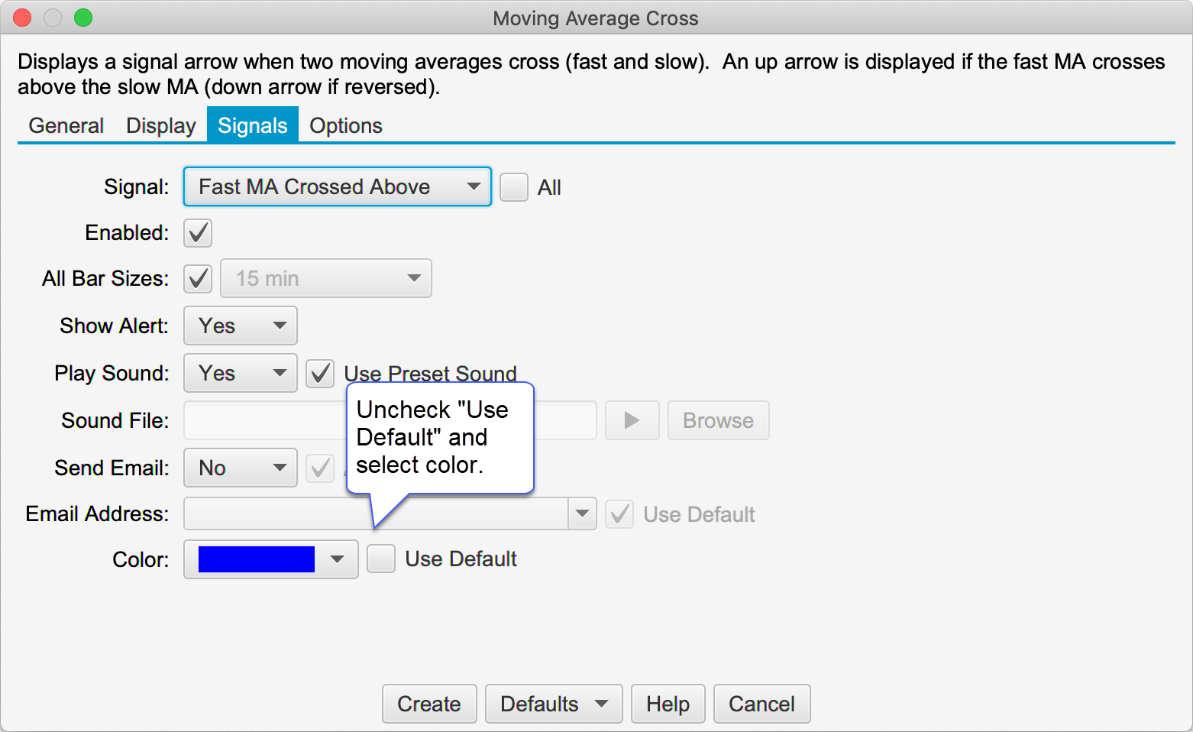The height and width of the screenshot is (732, 1193).
Task: Cancel the Moving Average Cross dialog
Action: (x=761, y=704)
